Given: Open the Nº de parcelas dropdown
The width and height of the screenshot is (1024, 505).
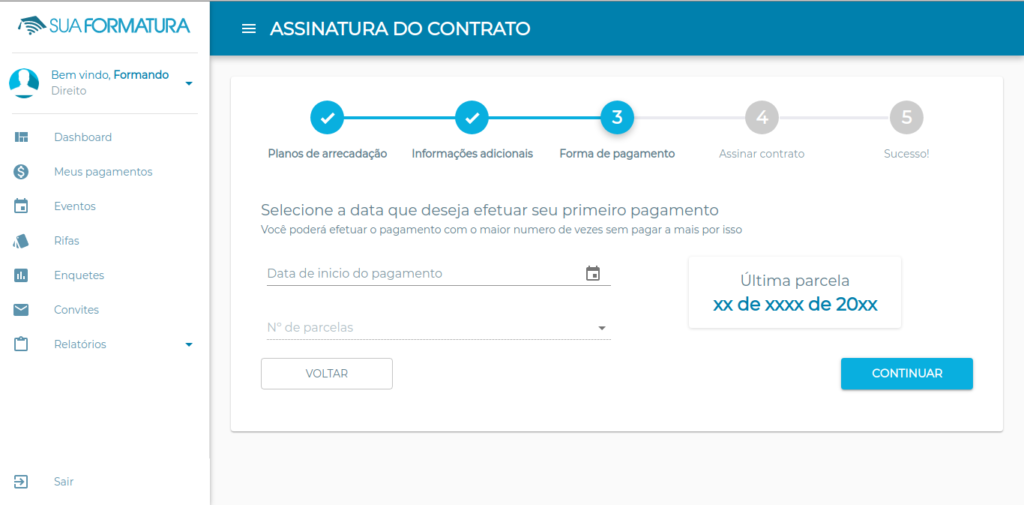Looking at the screenshot, I should coord(436,327).
